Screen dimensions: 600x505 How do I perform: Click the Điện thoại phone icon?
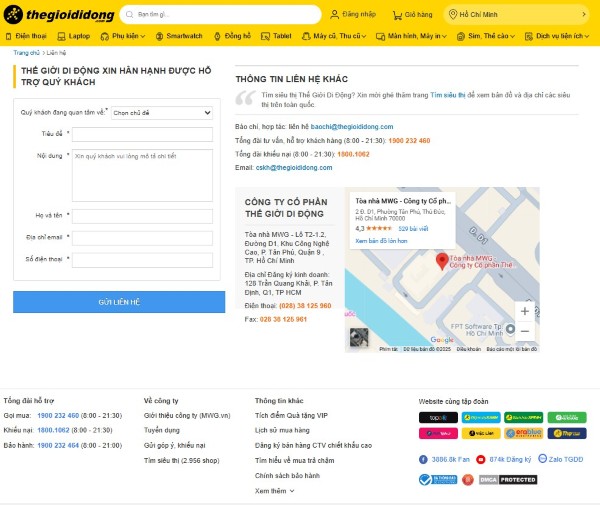[x=8, y=36]
